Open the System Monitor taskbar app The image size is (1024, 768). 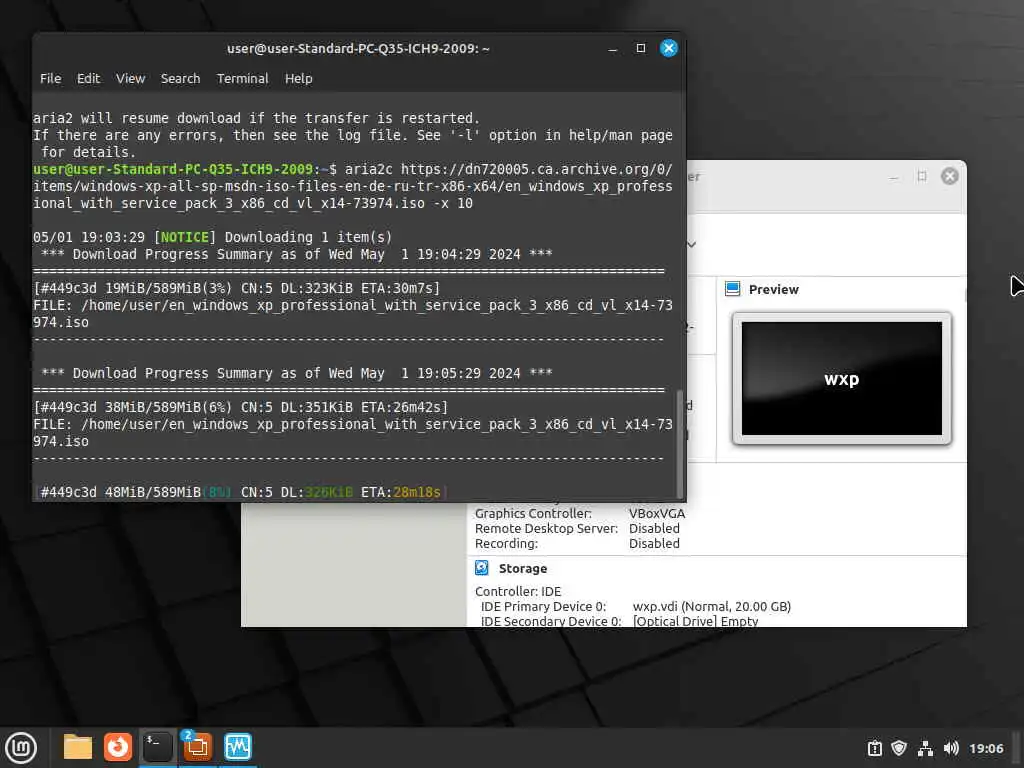pyautogui.click(x=237, y=747)
